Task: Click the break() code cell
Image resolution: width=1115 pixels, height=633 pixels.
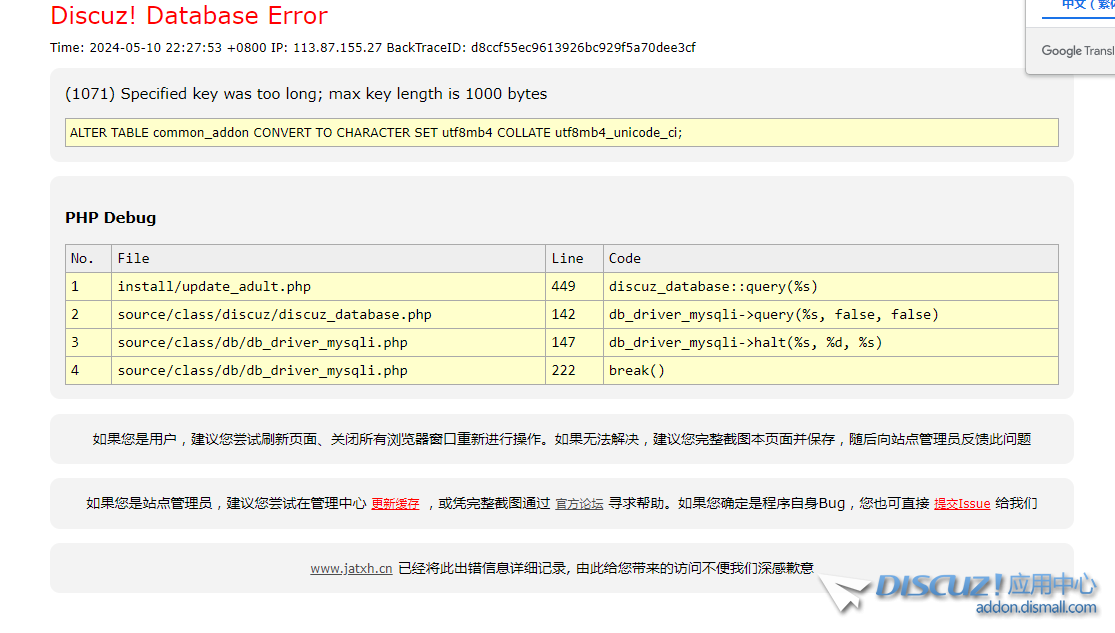Action: pos(637,371)
